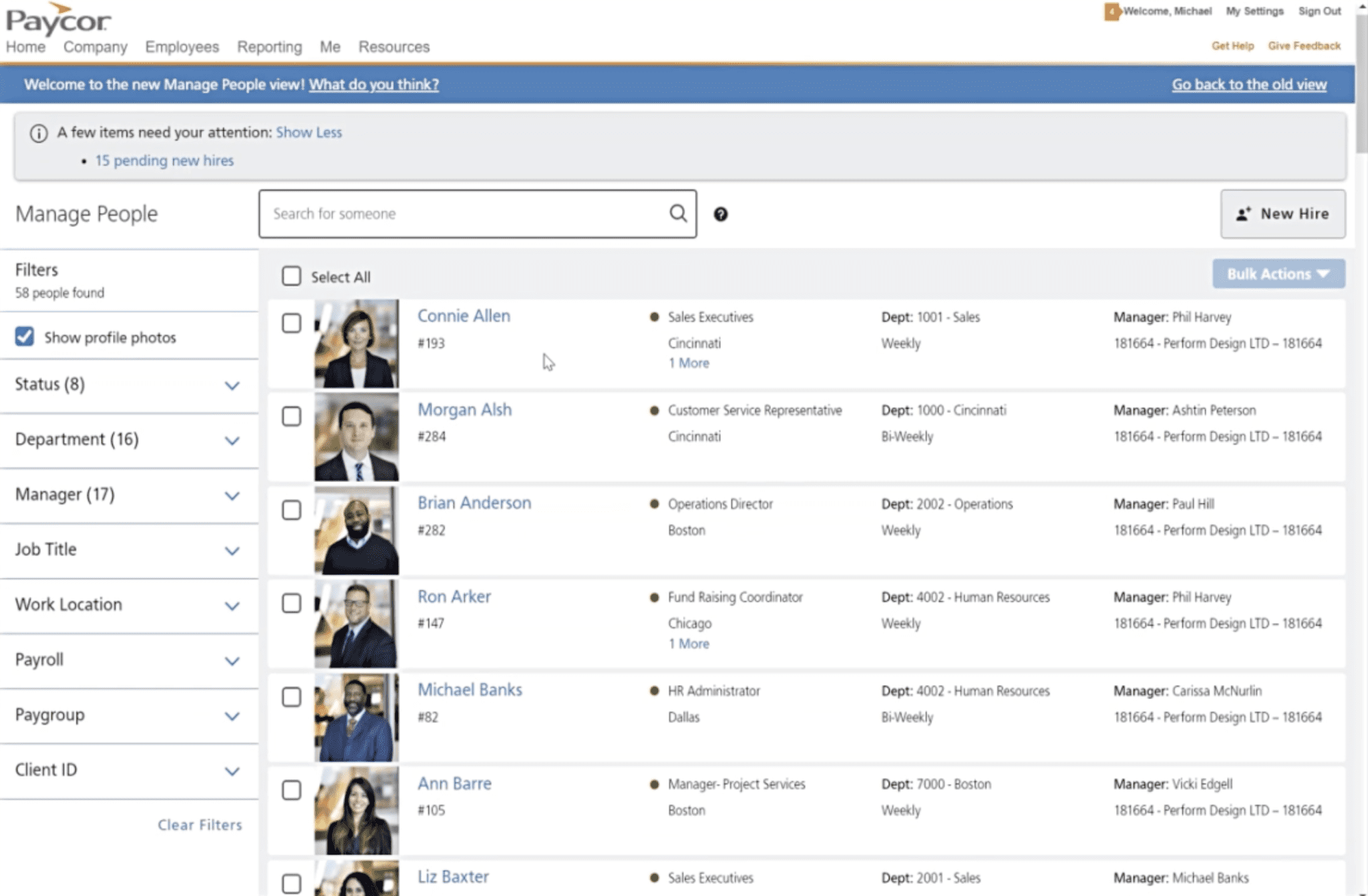Open the Bulk Actions dropdown
The image size is (1368, 896).
click(x=1277, y=274)
